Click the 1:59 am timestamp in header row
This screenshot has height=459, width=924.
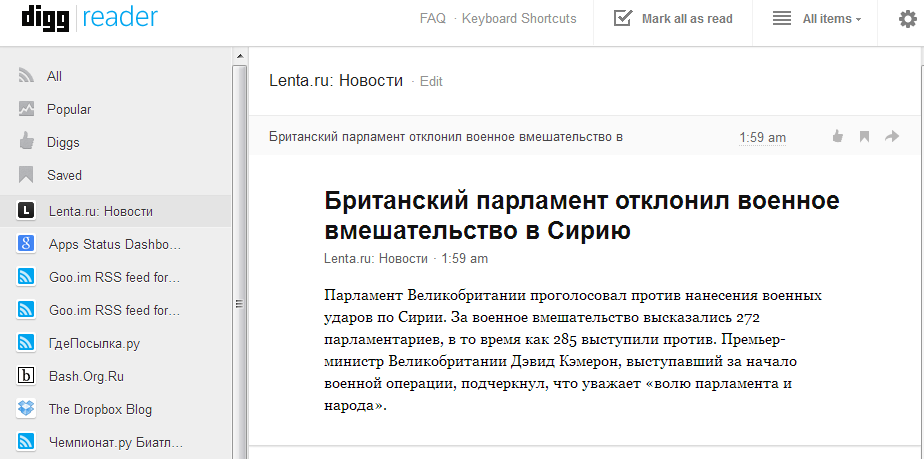click(x=763, y=138)
